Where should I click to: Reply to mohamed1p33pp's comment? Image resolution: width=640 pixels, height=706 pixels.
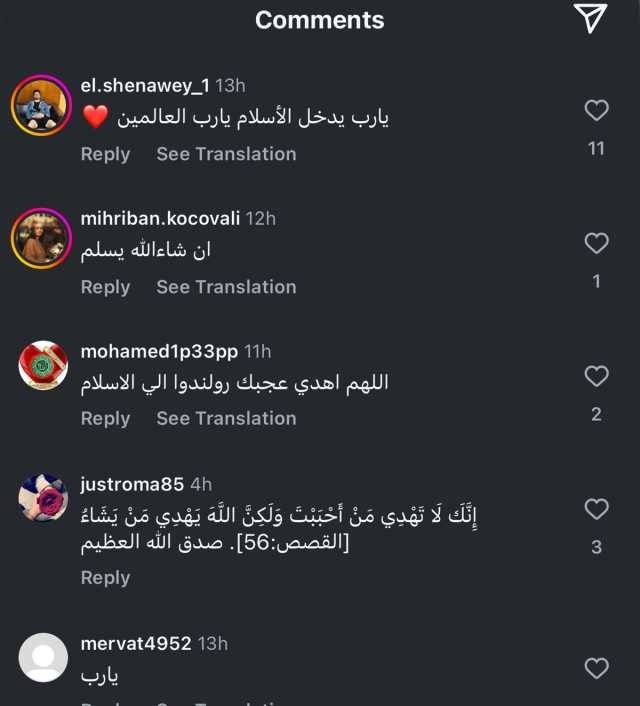pos(105,419)
